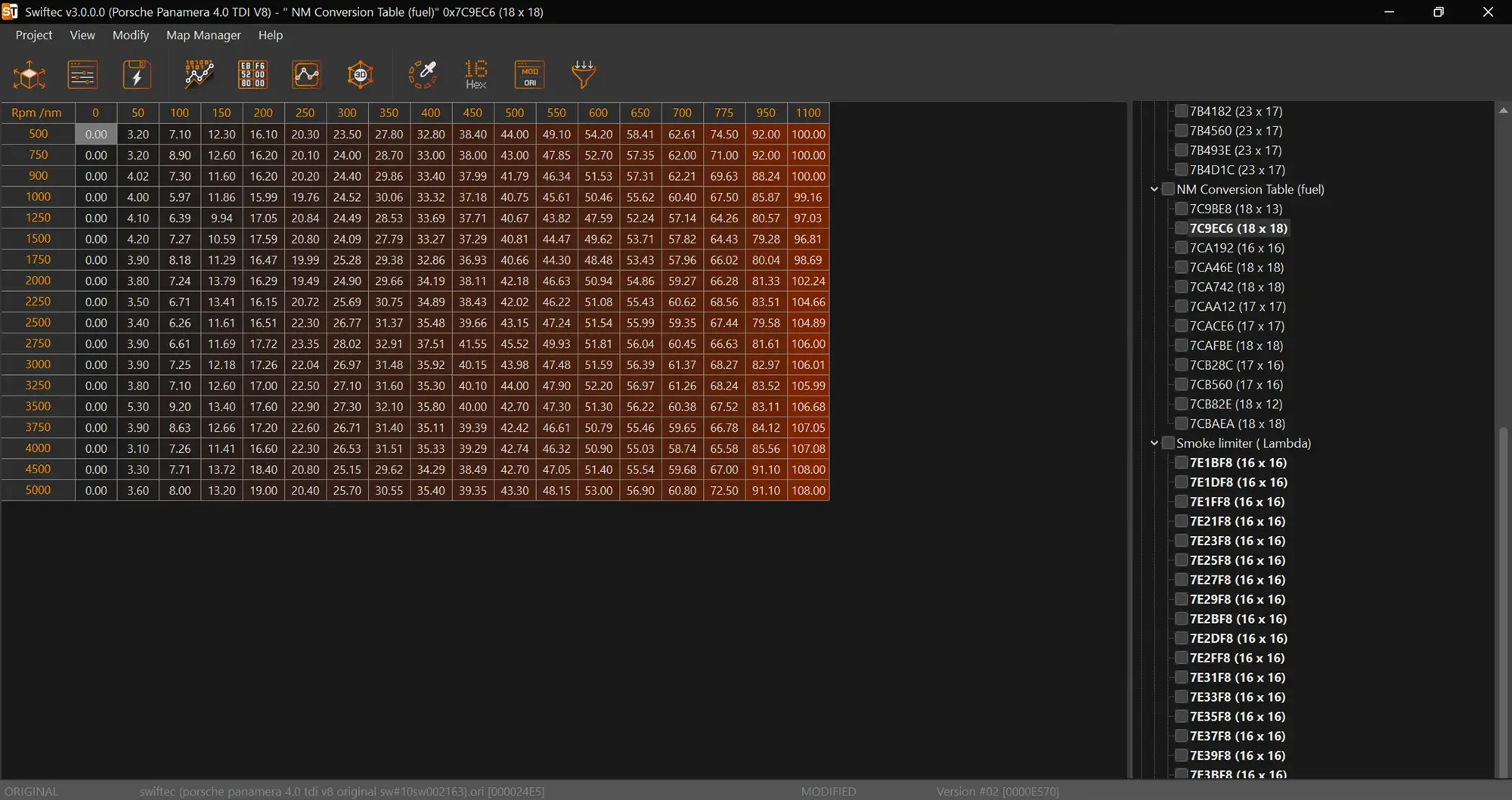The image size is (1512, 800).
Task: Tick the Smoke limiter (Lambda) checkbox
Action: pyautogui.click(x=1168, y=443)
